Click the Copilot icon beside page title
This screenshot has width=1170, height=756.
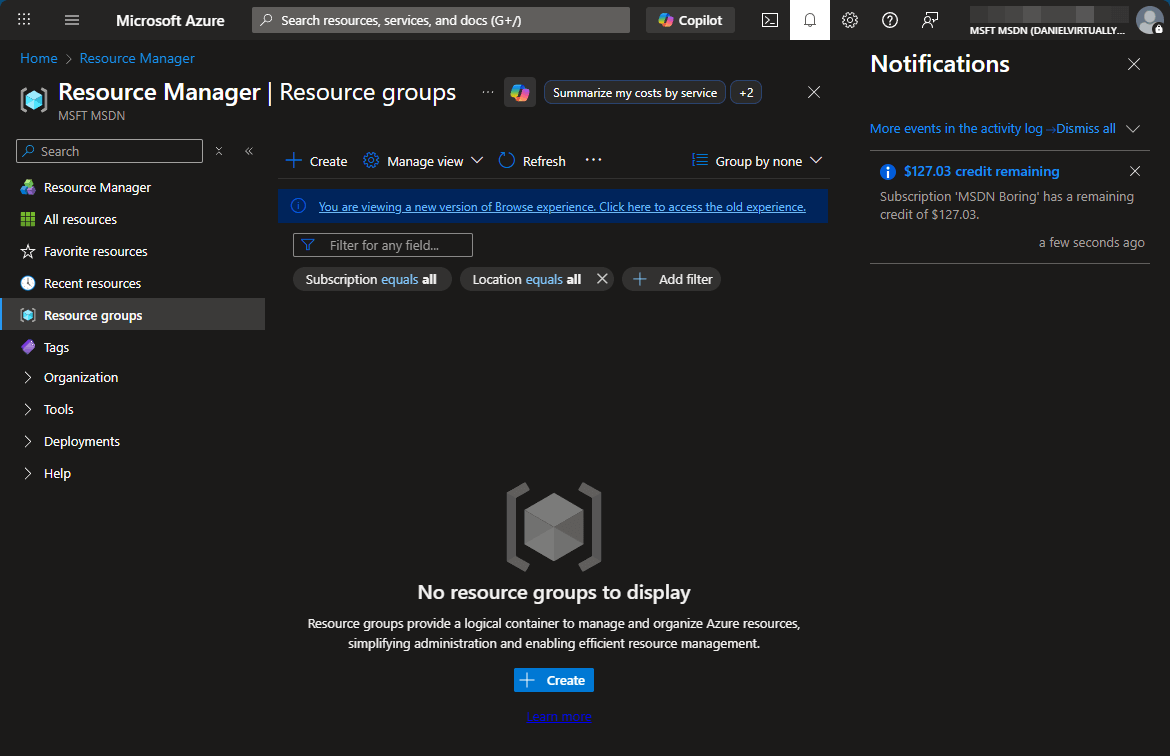click(x=519, y=93)
